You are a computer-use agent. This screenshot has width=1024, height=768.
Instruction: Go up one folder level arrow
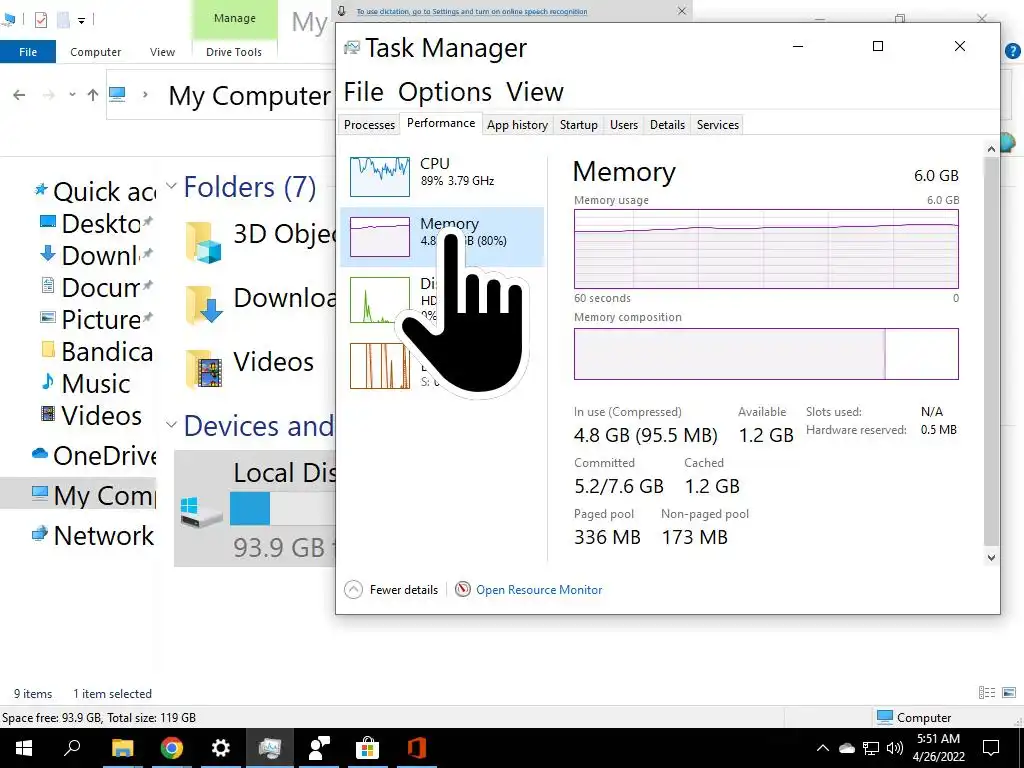point(93,95)
